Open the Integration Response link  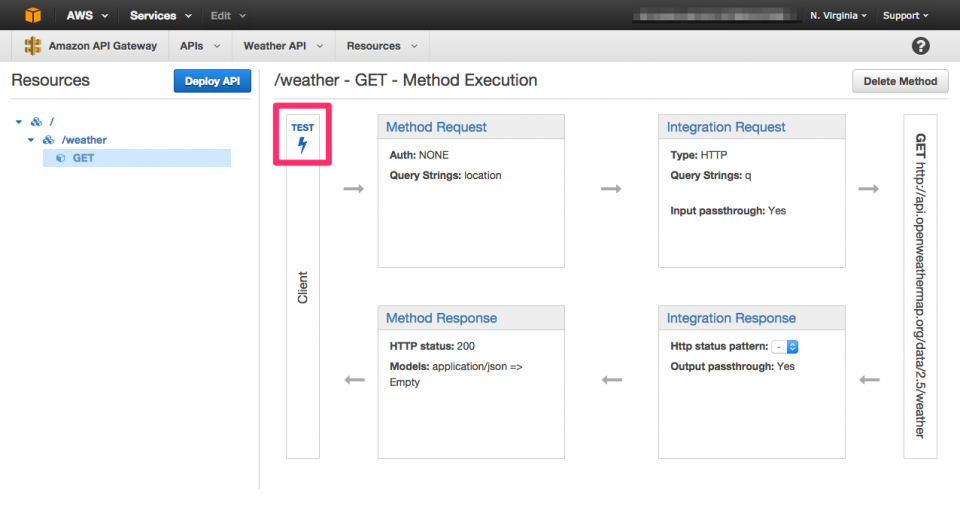[x=731, y=318]
